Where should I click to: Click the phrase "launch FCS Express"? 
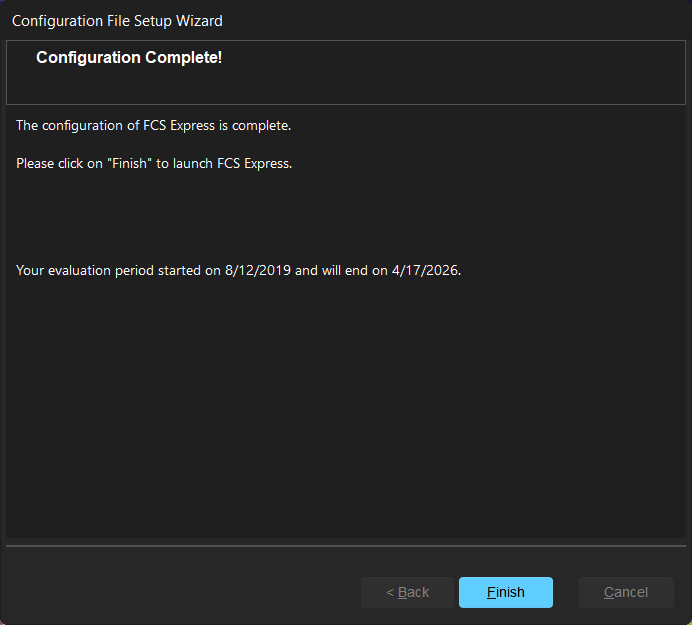point(234,163)
